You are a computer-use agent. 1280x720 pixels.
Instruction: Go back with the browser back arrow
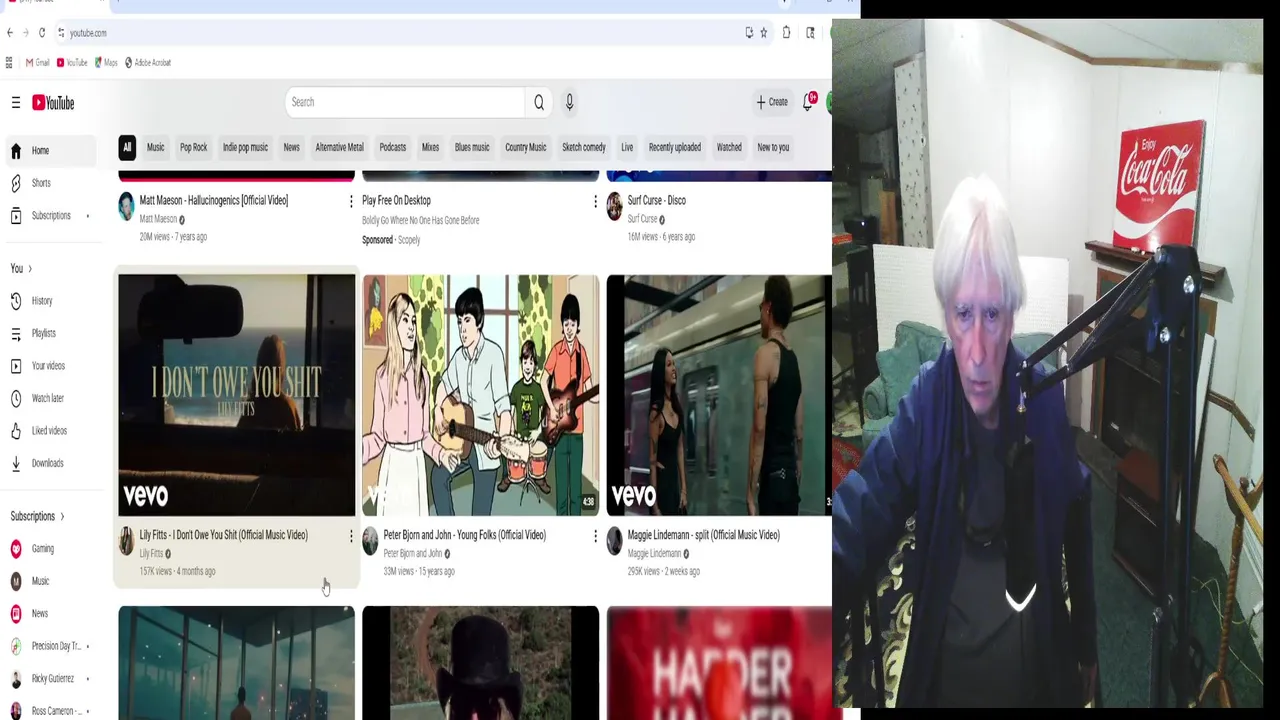10,33
